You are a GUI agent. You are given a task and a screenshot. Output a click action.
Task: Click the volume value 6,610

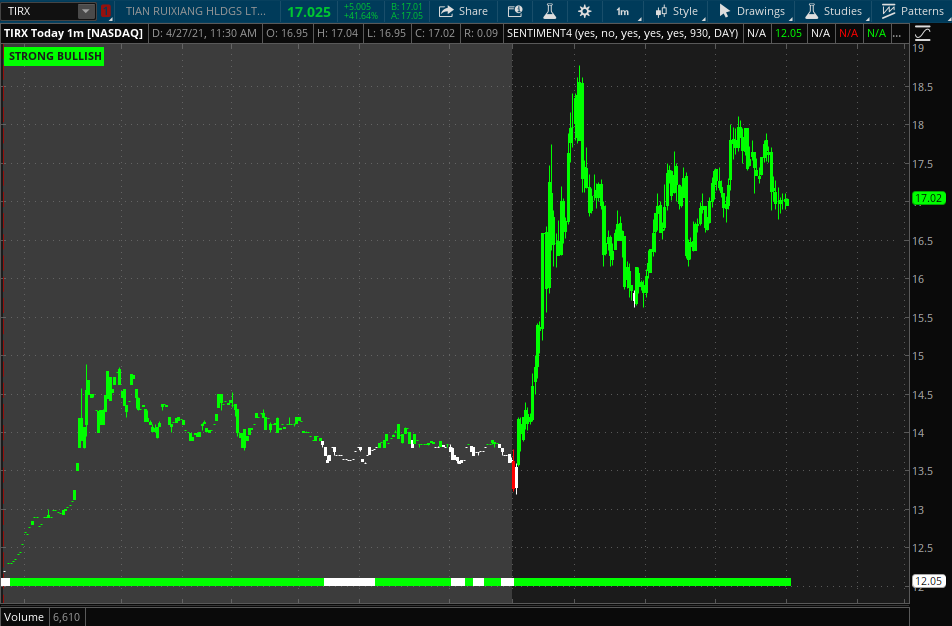tap(66, 617)
